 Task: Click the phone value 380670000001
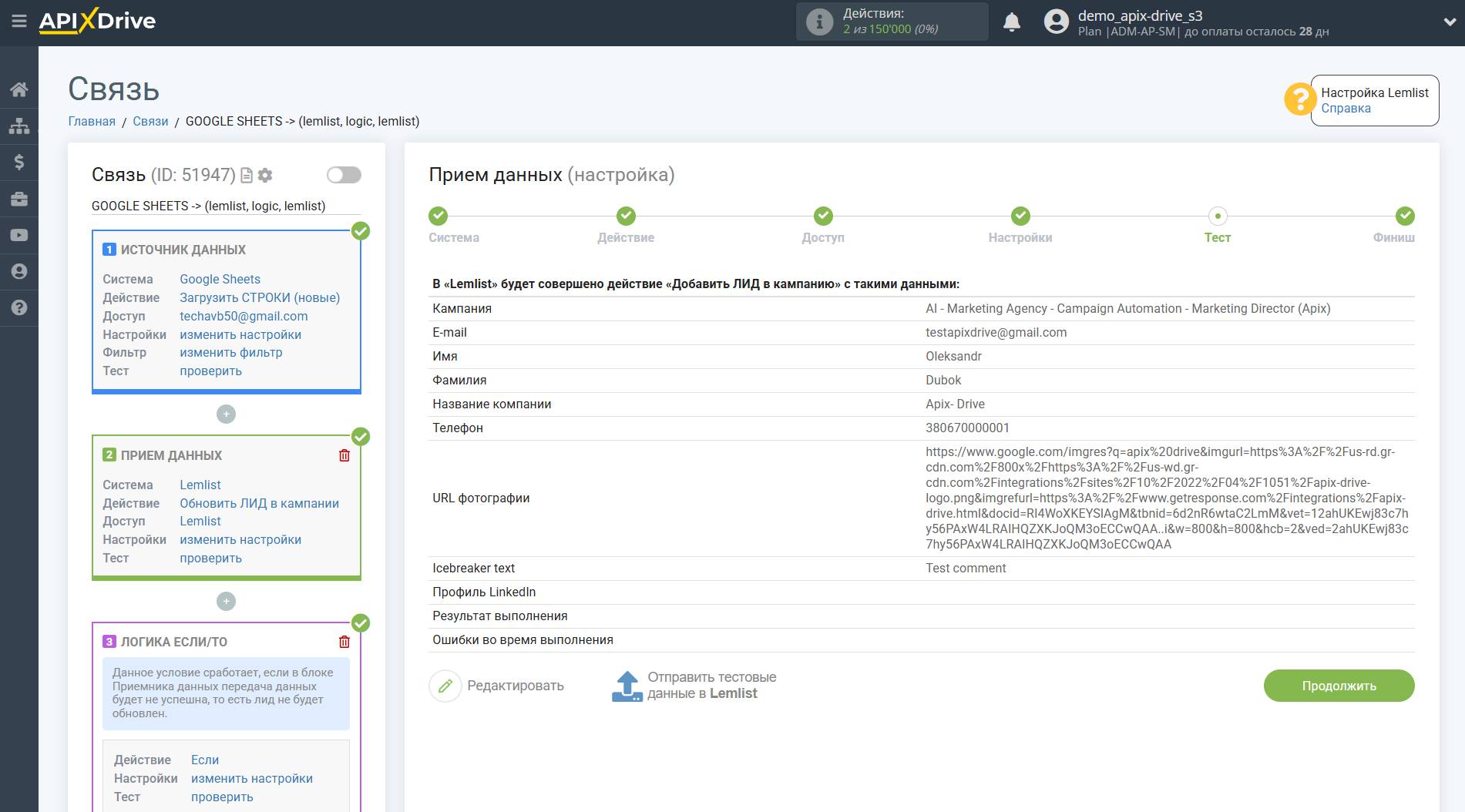point(967,428)
